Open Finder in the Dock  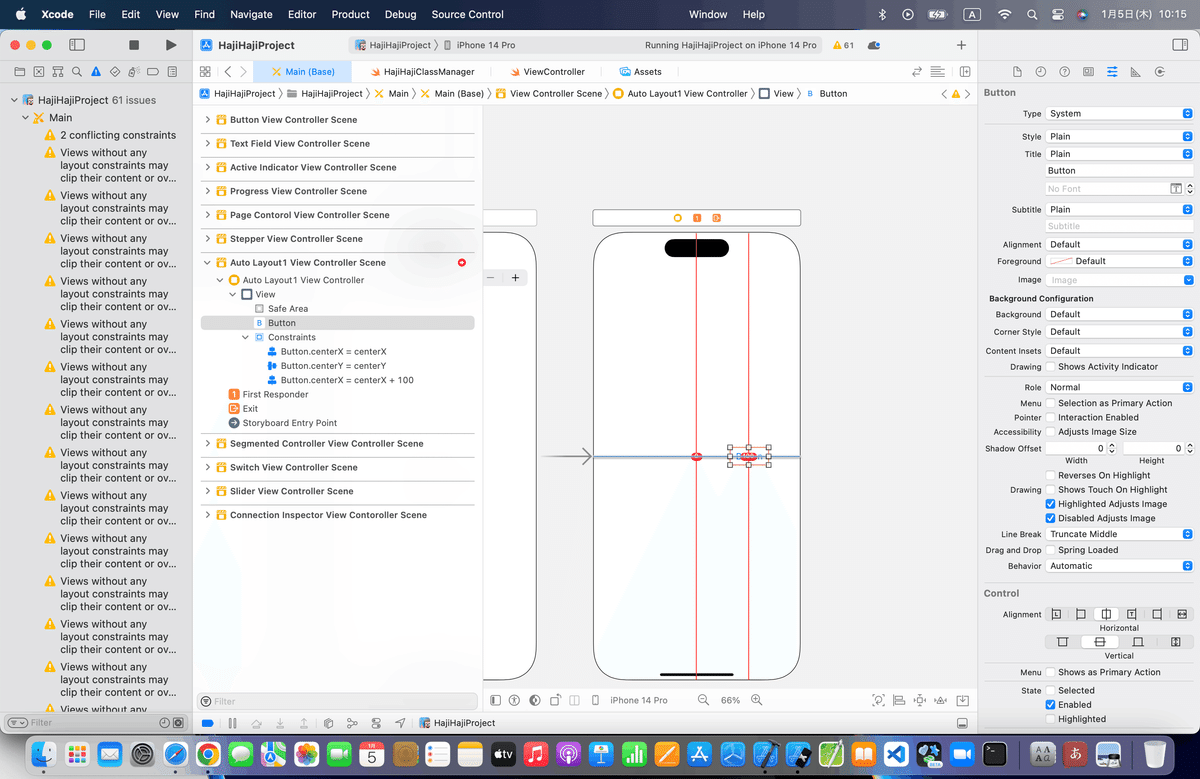(x=43, y=753)
